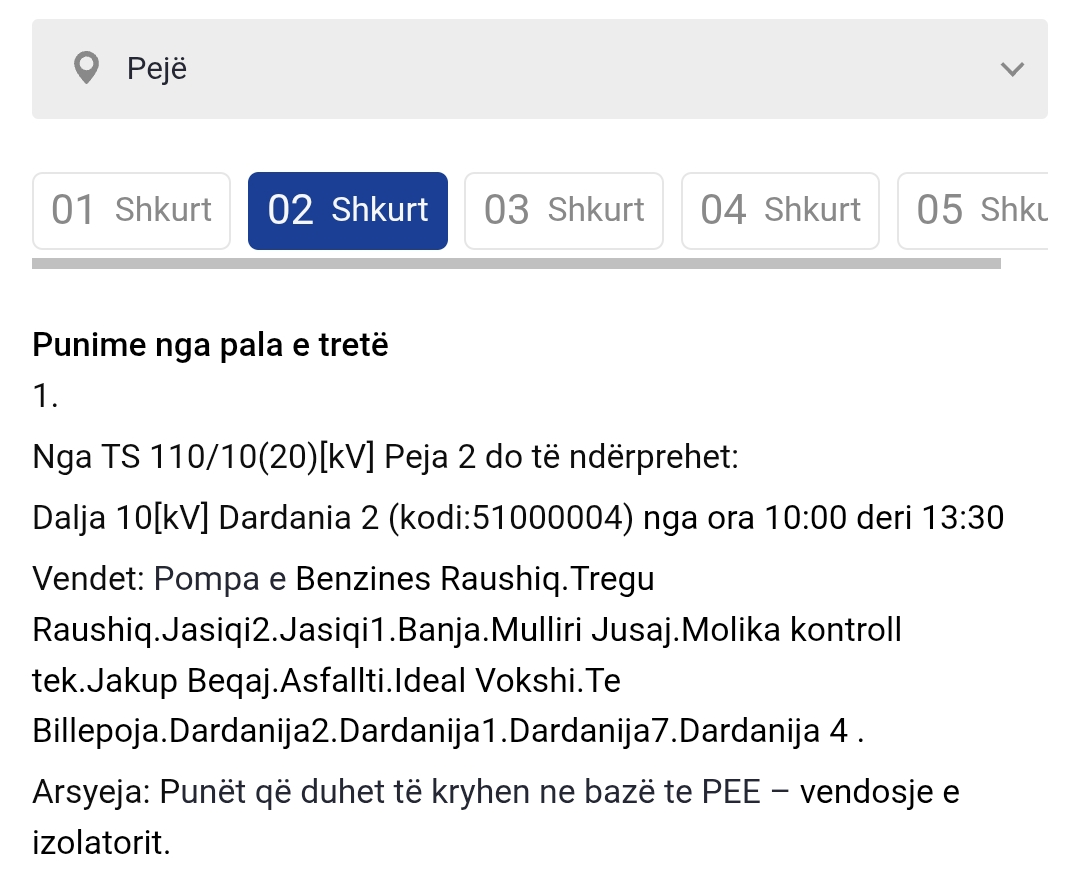Click the Arsyeja: label
This screenshot has height=882, width=1080.
point(90,792)
